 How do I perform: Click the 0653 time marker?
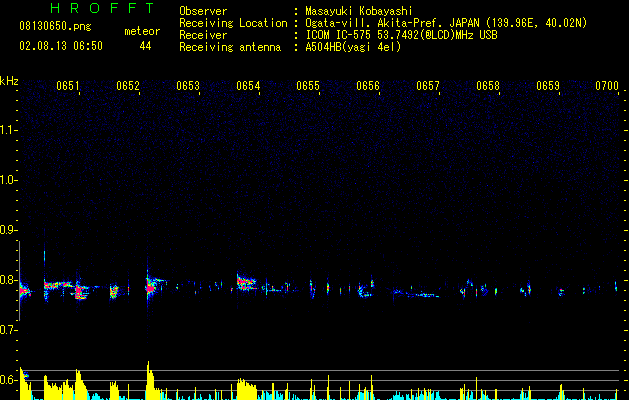[x=188, y=86]
